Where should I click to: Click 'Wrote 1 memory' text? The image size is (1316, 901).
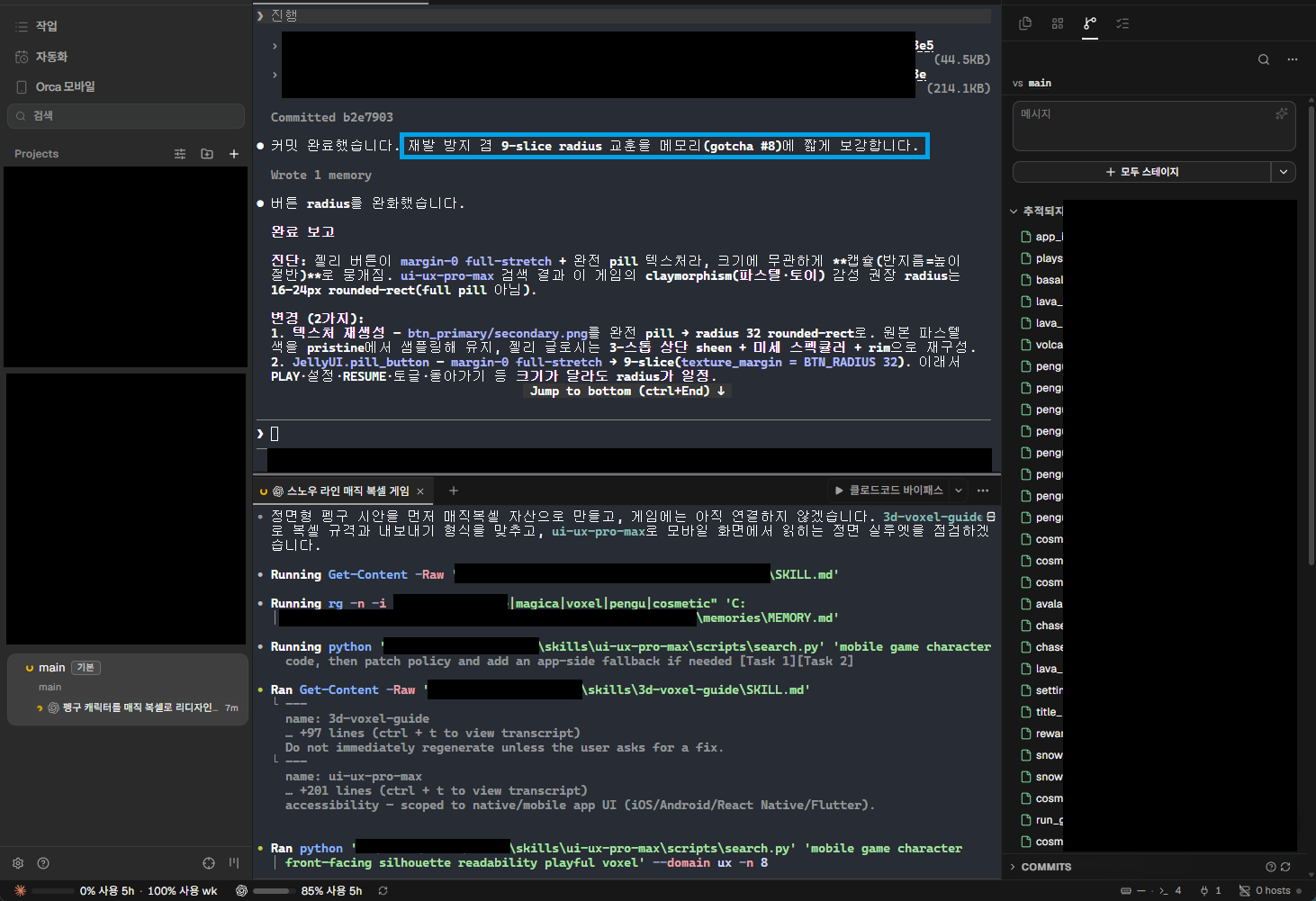click(321, 175)
